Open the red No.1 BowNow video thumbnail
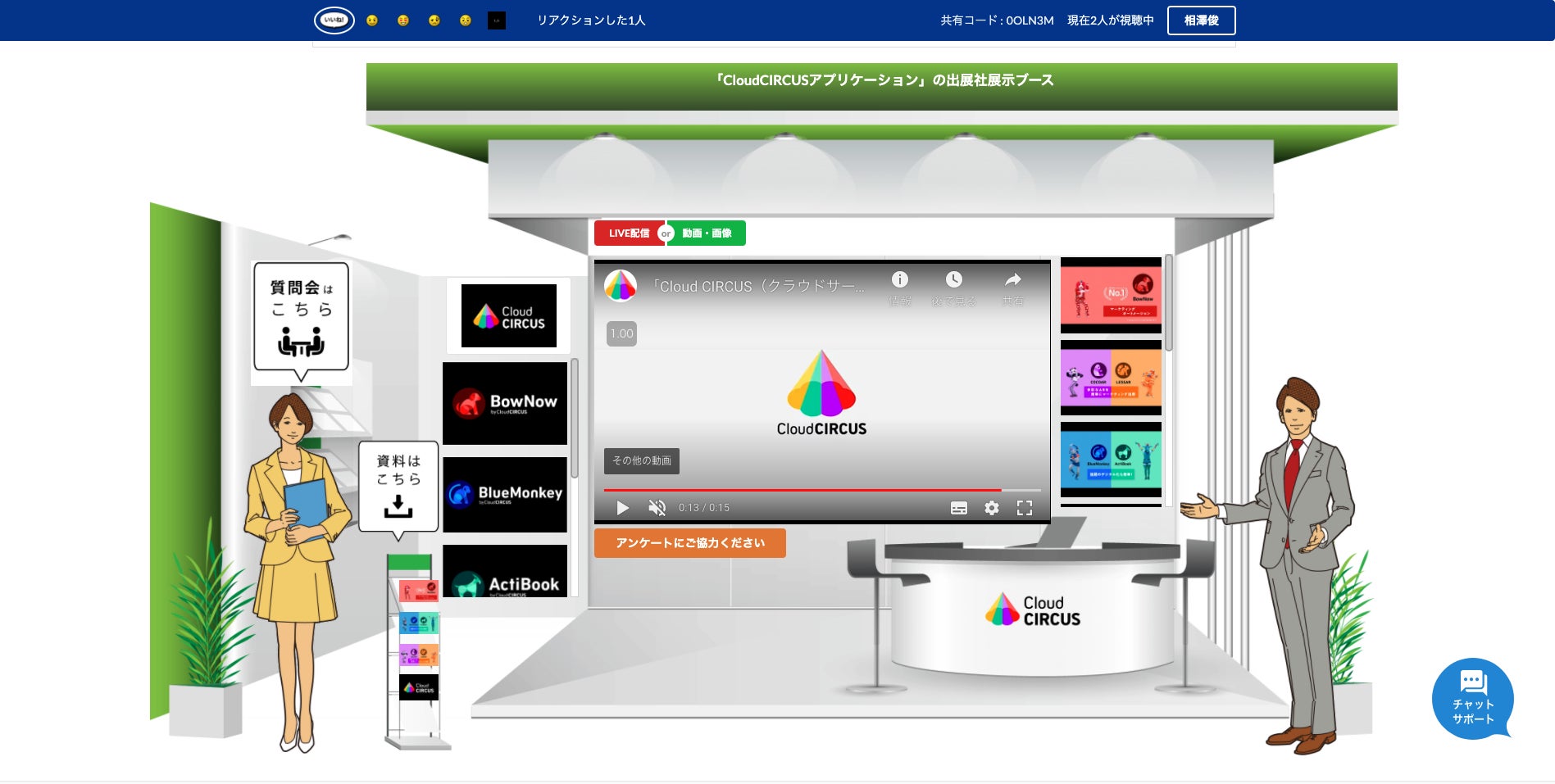The width and height of the screenshot is (1555, 784). (1111, 295)
